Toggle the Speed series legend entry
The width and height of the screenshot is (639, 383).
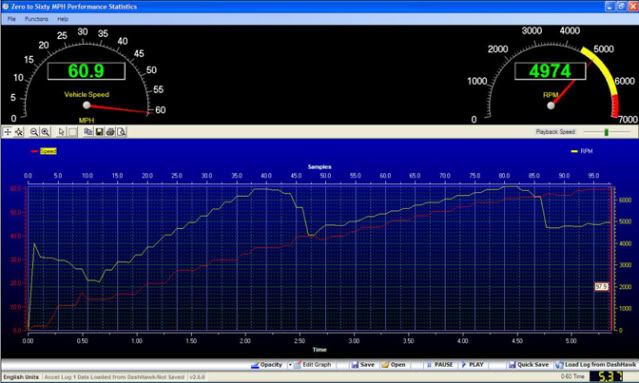(44, 151)
